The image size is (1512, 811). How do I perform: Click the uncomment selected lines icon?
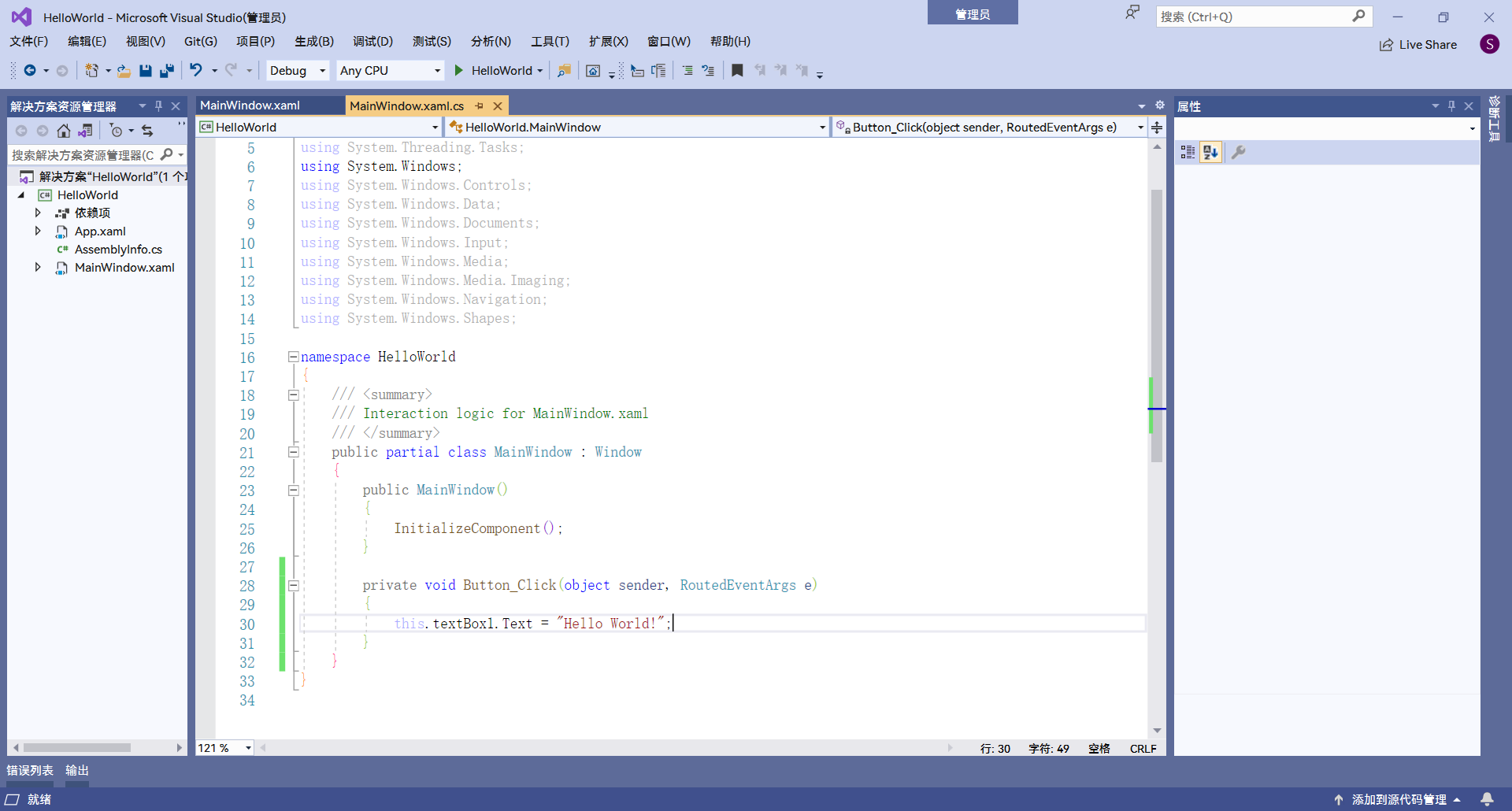pos(708,71)
